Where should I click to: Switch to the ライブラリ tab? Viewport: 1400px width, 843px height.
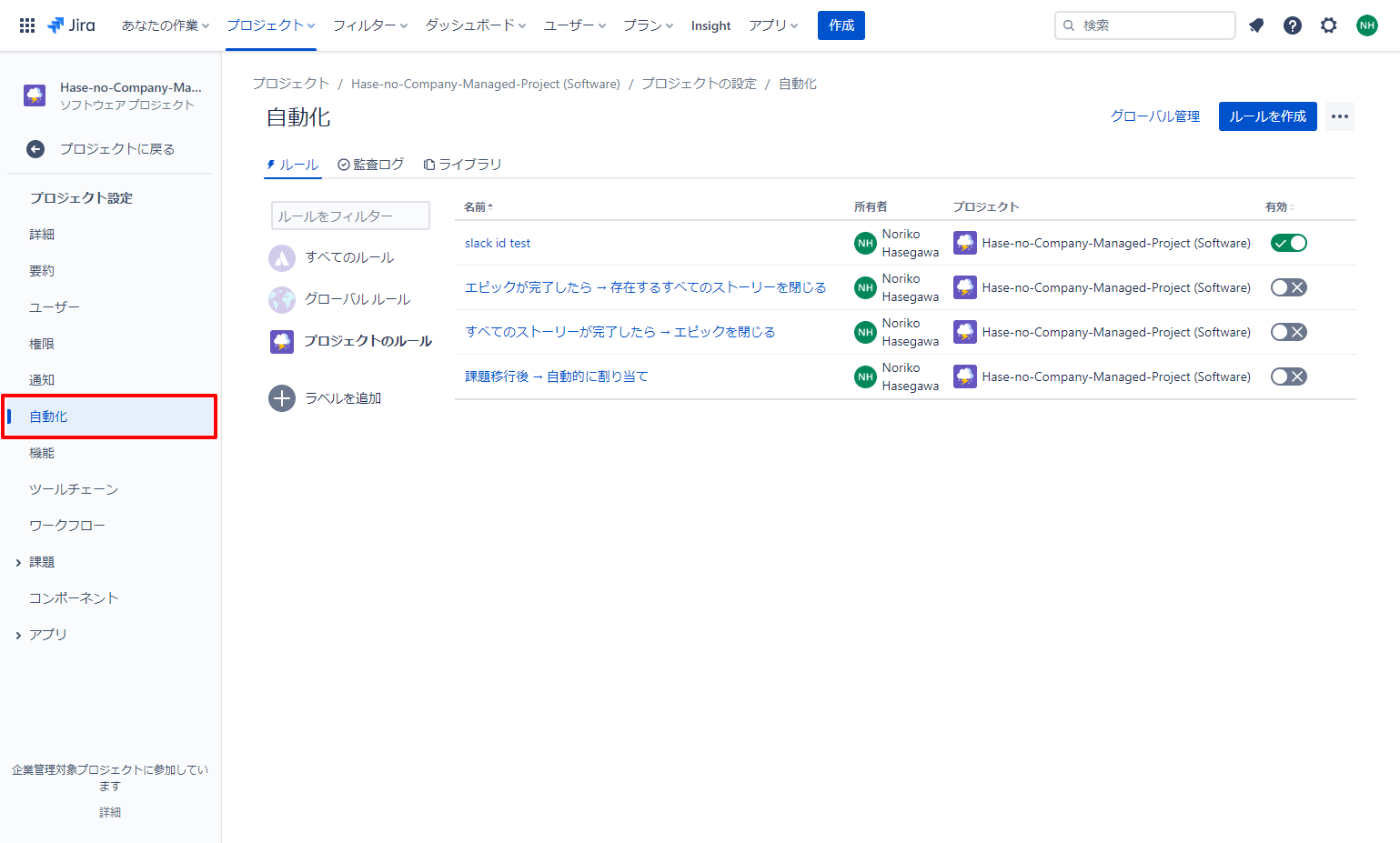point(462,165)
